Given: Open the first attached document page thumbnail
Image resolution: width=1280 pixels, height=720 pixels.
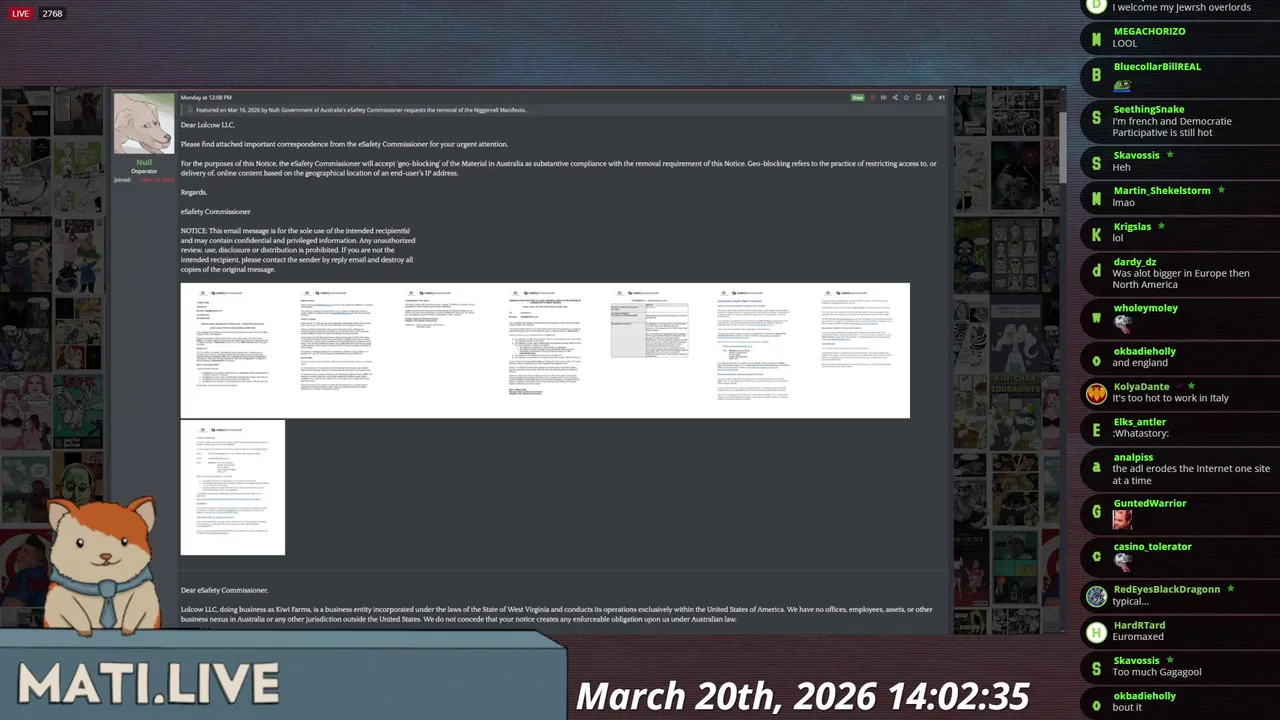Looking at the screenshot, I should click(x=232, y=350).
